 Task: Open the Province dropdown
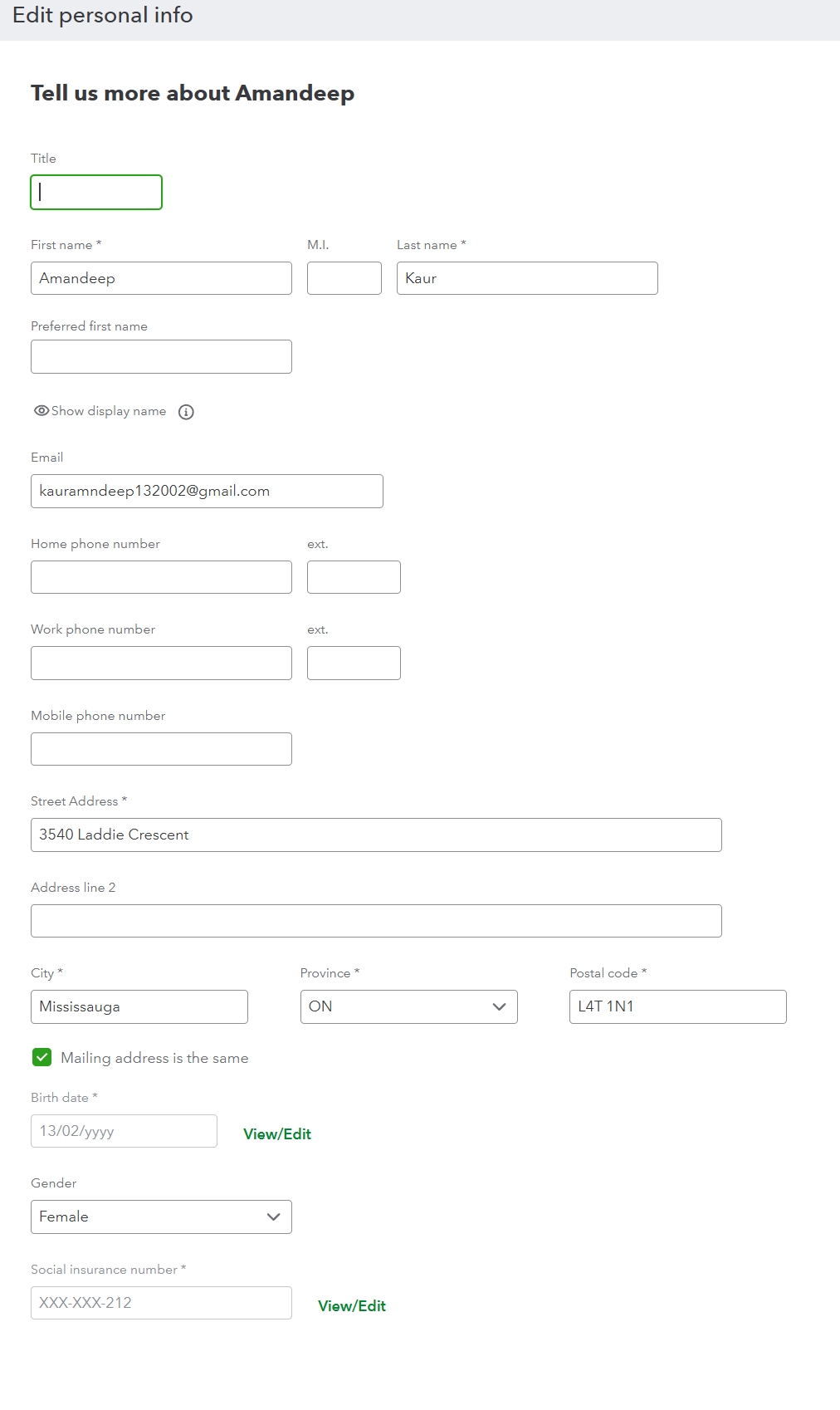click(x=408, y=1006)
